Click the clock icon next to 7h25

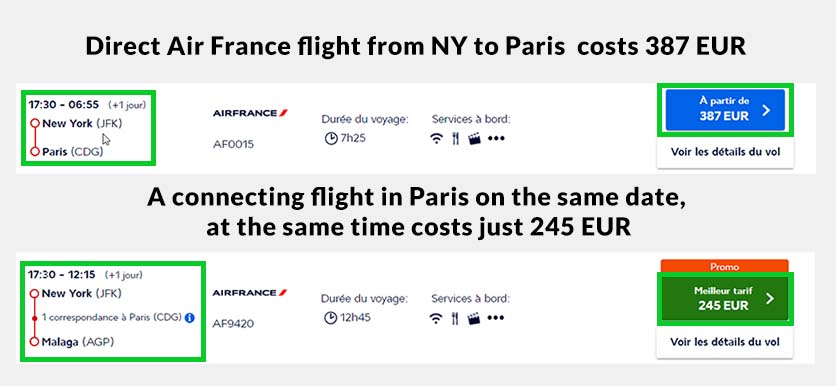tap(331, 139)
